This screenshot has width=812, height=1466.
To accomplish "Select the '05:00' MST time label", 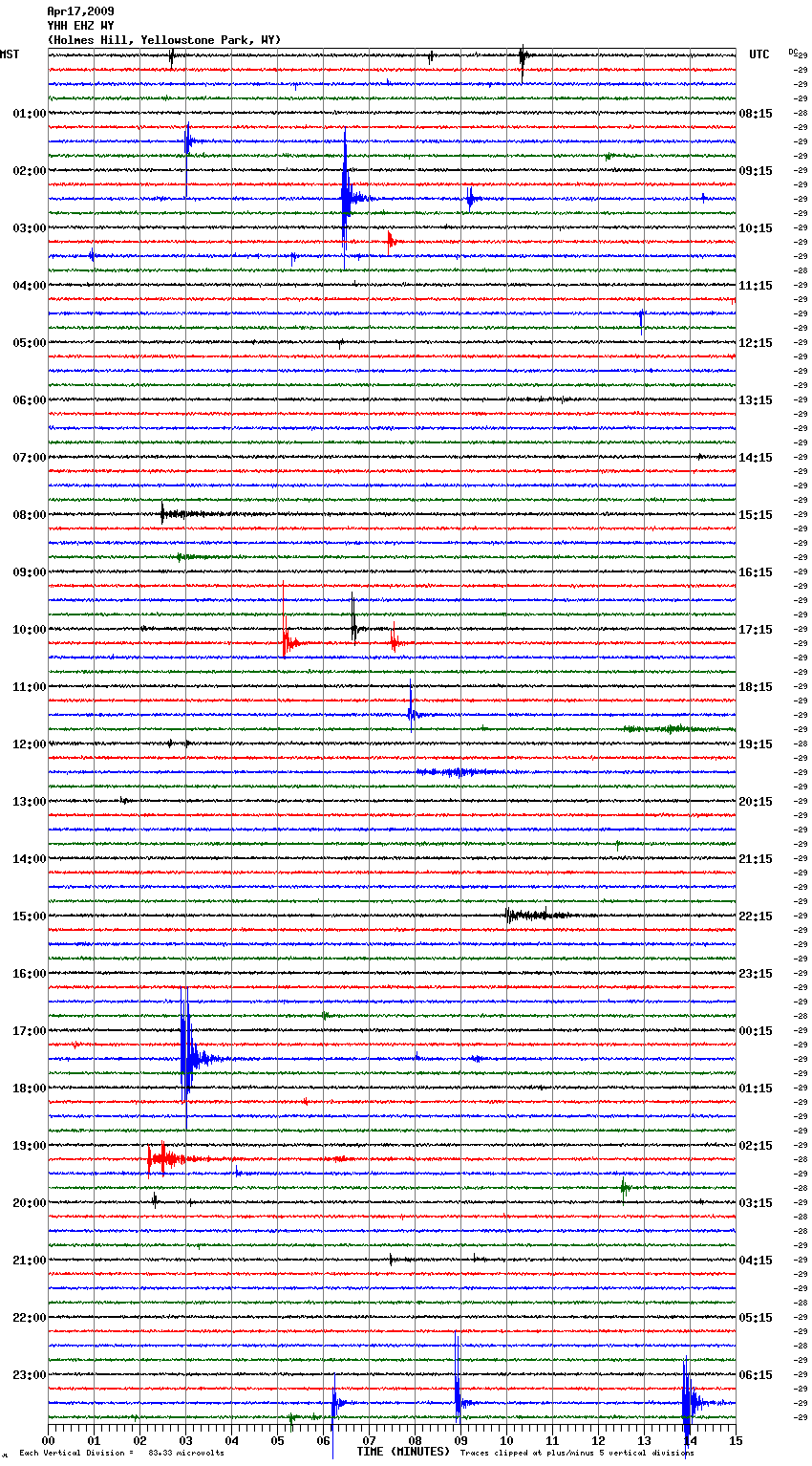I will pyautogui.click(x=30, y=343).
